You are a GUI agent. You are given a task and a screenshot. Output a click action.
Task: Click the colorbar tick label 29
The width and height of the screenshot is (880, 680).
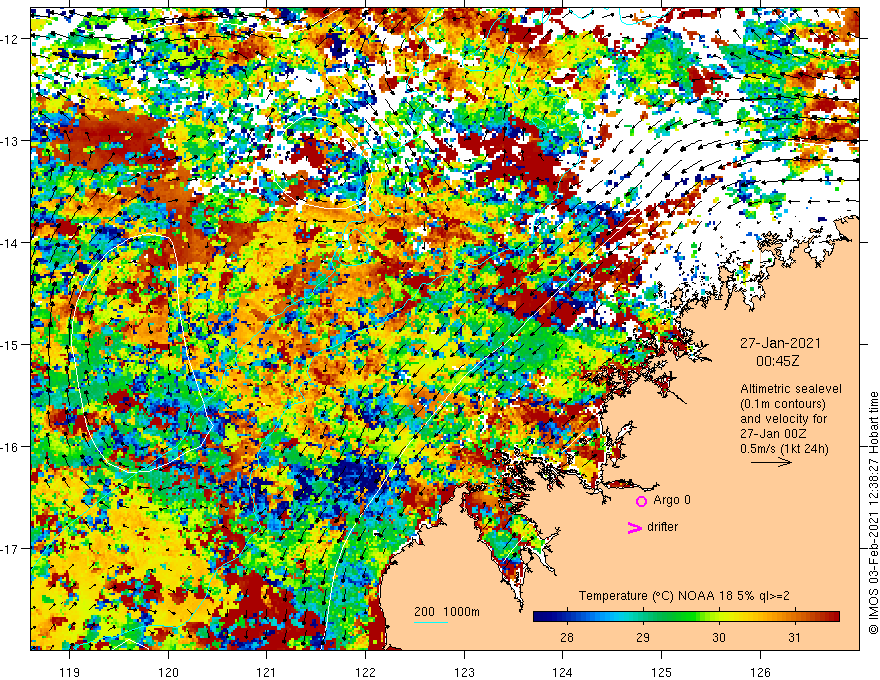click(x=643, y=638)
